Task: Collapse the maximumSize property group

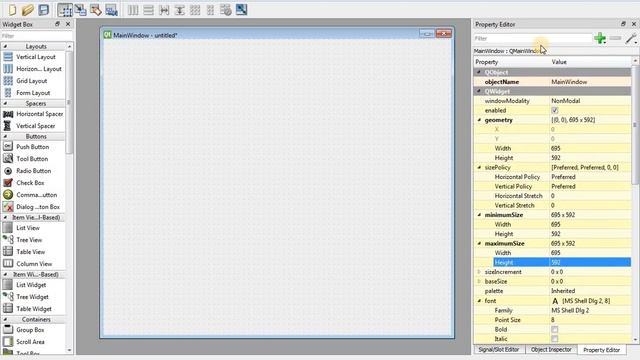Action: [480, 243]
